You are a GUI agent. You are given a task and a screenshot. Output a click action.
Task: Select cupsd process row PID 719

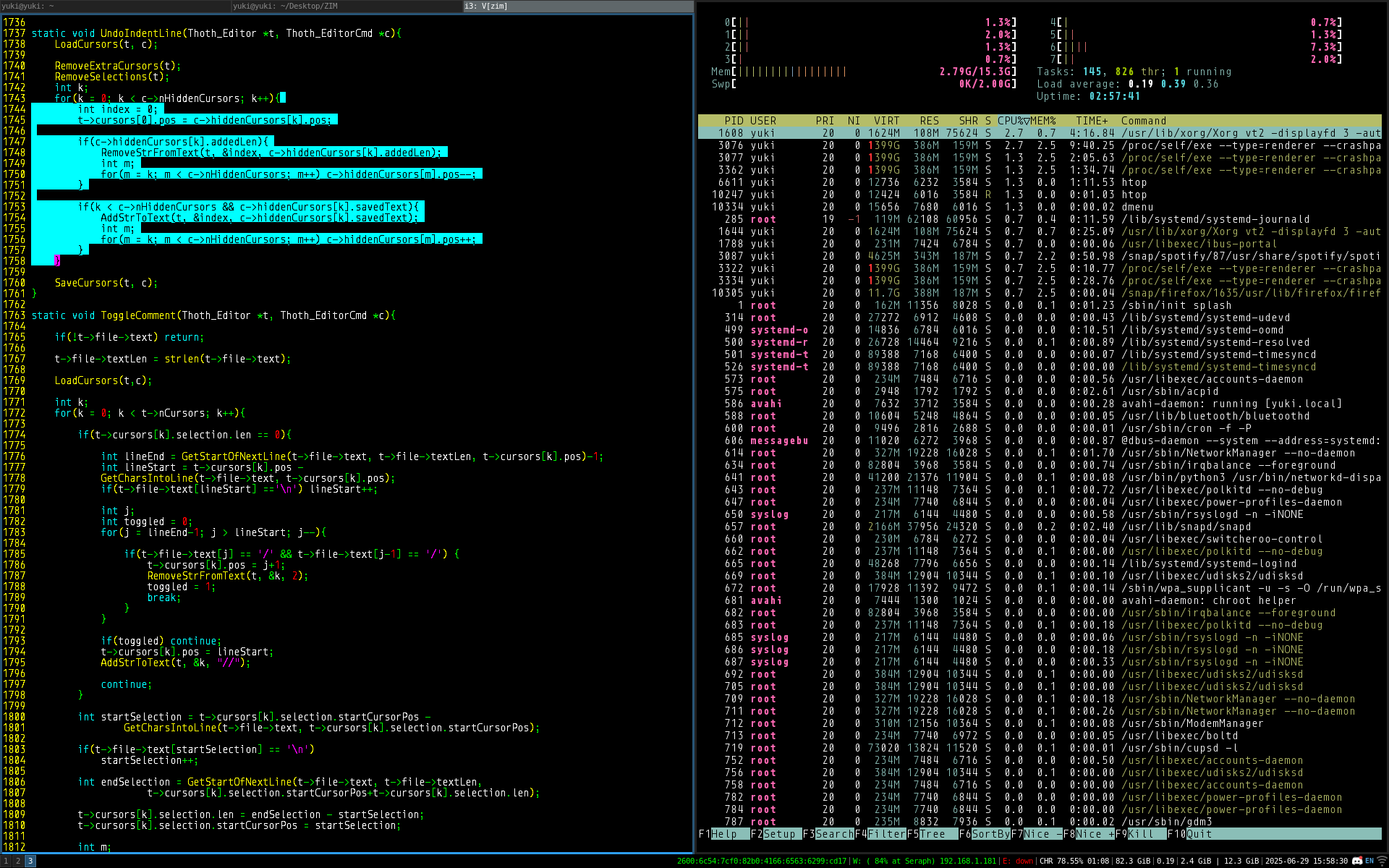click(x=1040, y=748)
